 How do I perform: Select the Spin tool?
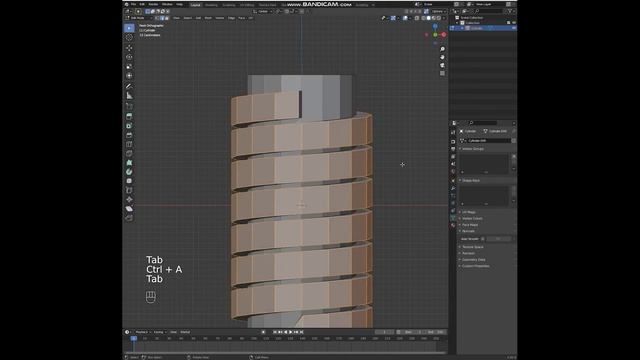point(129,172)
